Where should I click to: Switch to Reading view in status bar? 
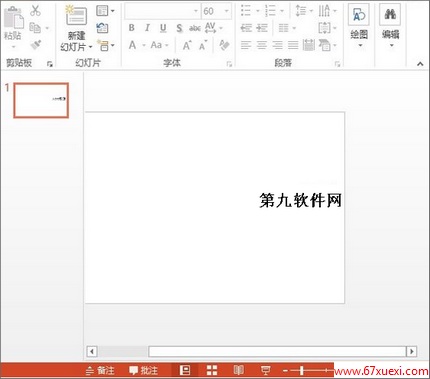point(238,370)
